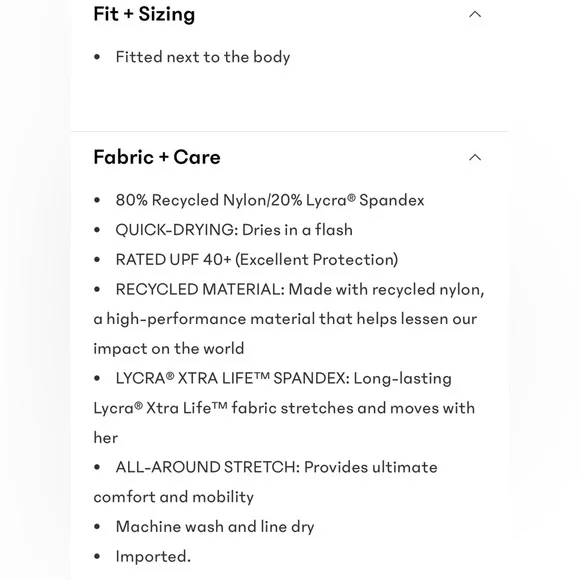The width and height of the screenshot is (580, 580).
Task: Click the 'a high-performance material' line
Action: 285,319
